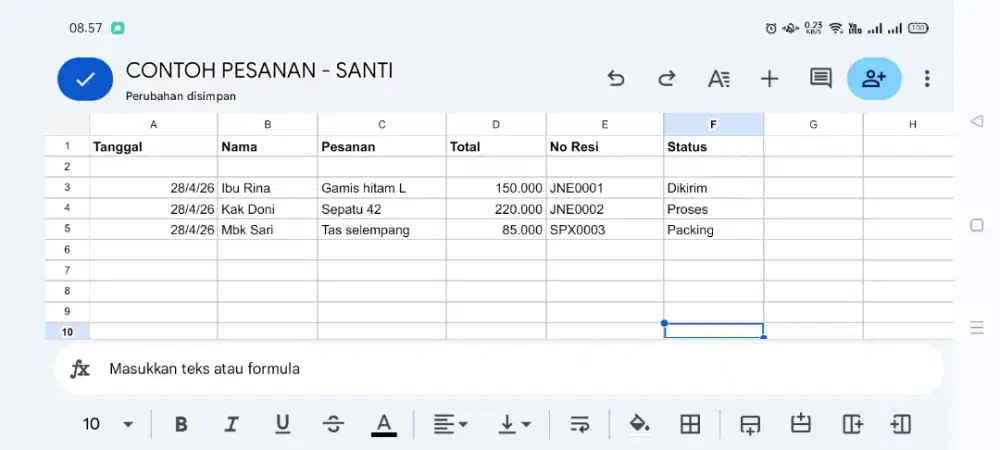The width and height of the screenshot is (1000, 450).
Task: Undo the last change
Action: (615, 78)
